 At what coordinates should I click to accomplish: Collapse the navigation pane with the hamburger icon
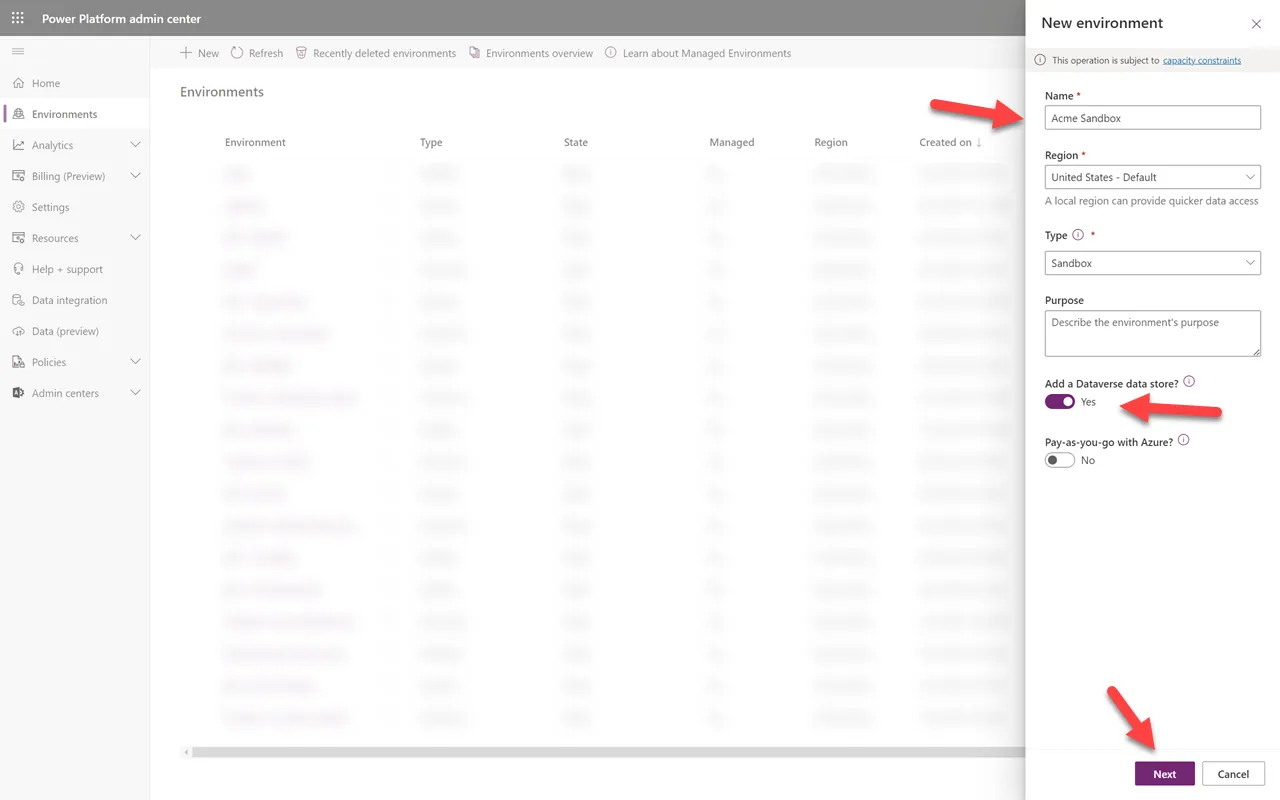point(17,51)
